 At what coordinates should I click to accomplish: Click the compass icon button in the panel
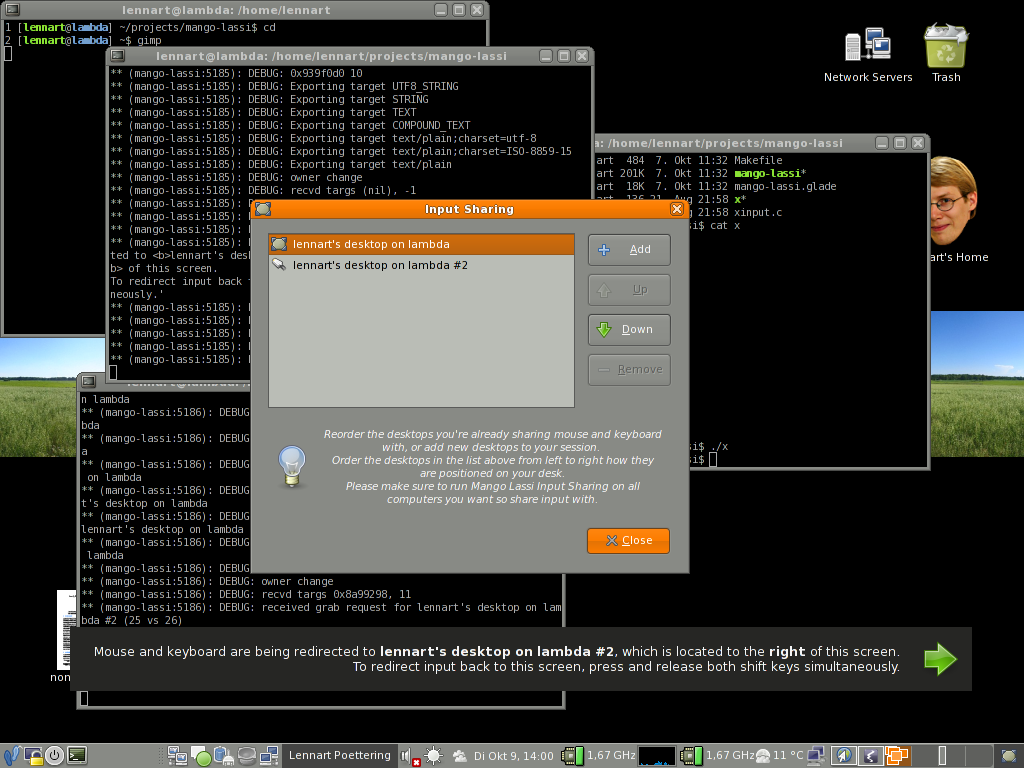pos(844,756)
